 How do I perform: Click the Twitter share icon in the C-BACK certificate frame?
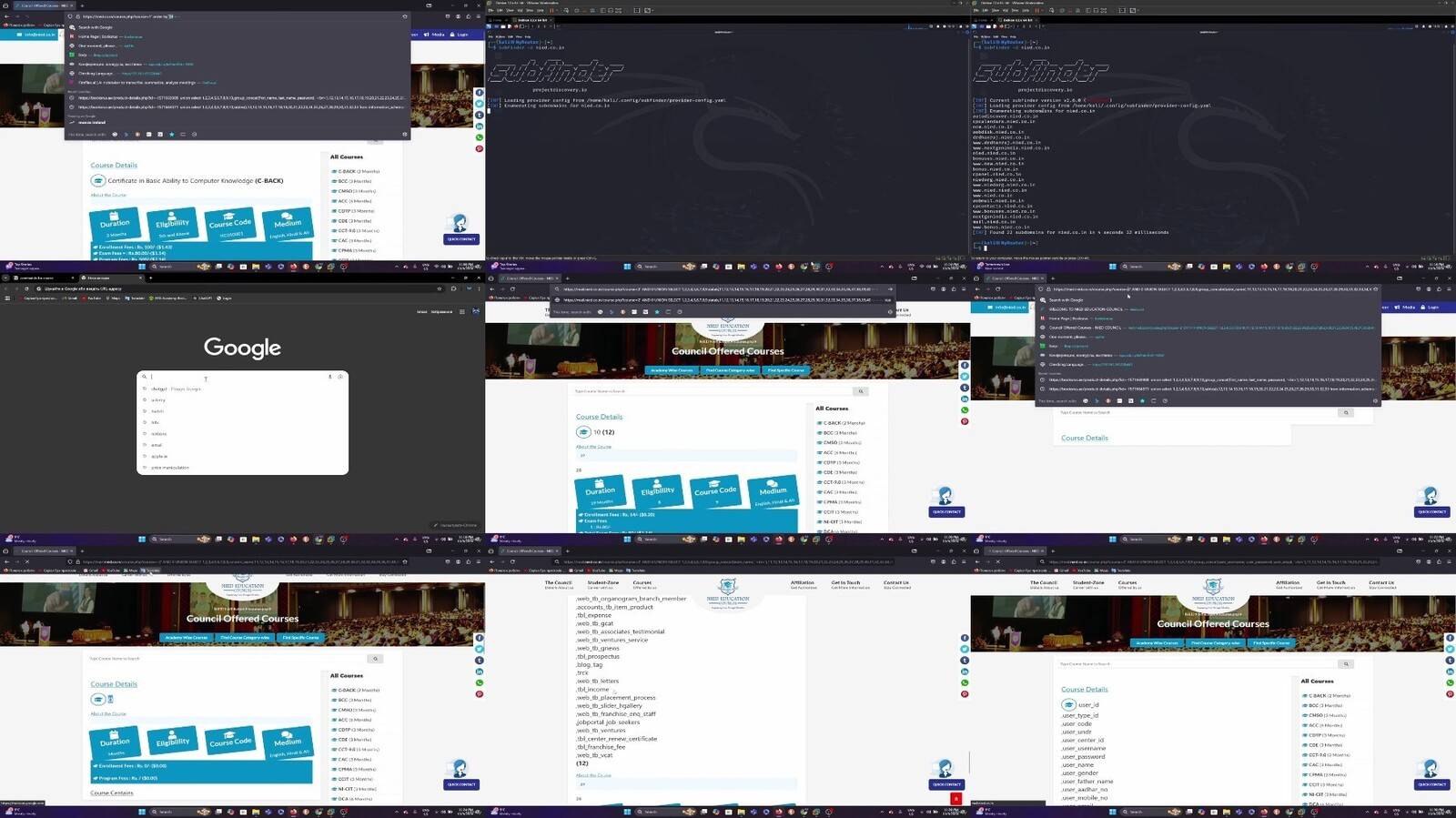480,104
